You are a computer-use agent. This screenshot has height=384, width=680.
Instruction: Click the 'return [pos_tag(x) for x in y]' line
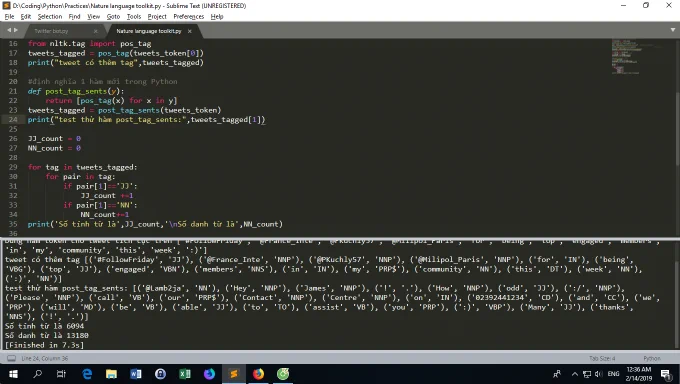coord(111,101)
